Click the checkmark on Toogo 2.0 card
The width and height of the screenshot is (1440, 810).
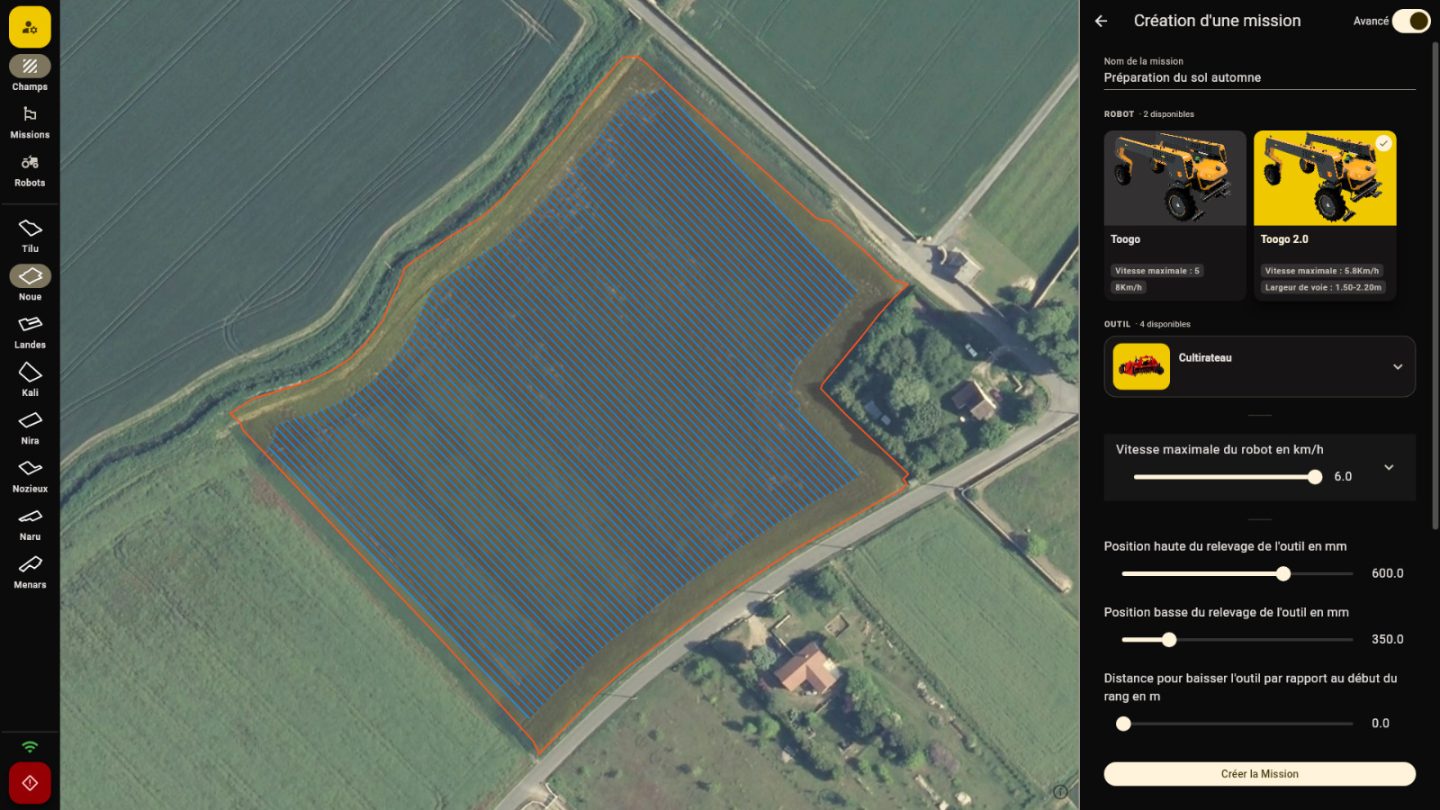(x=1383, y=144)
